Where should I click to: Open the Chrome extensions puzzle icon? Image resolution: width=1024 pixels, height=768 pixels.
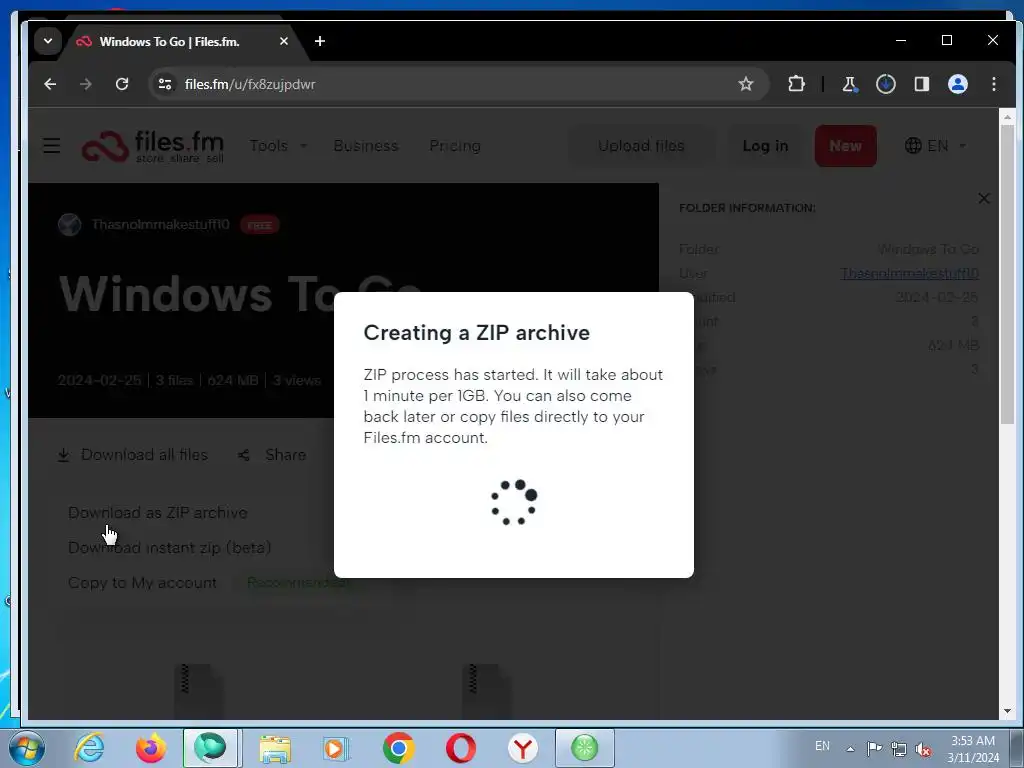click(x=796, y=84)
